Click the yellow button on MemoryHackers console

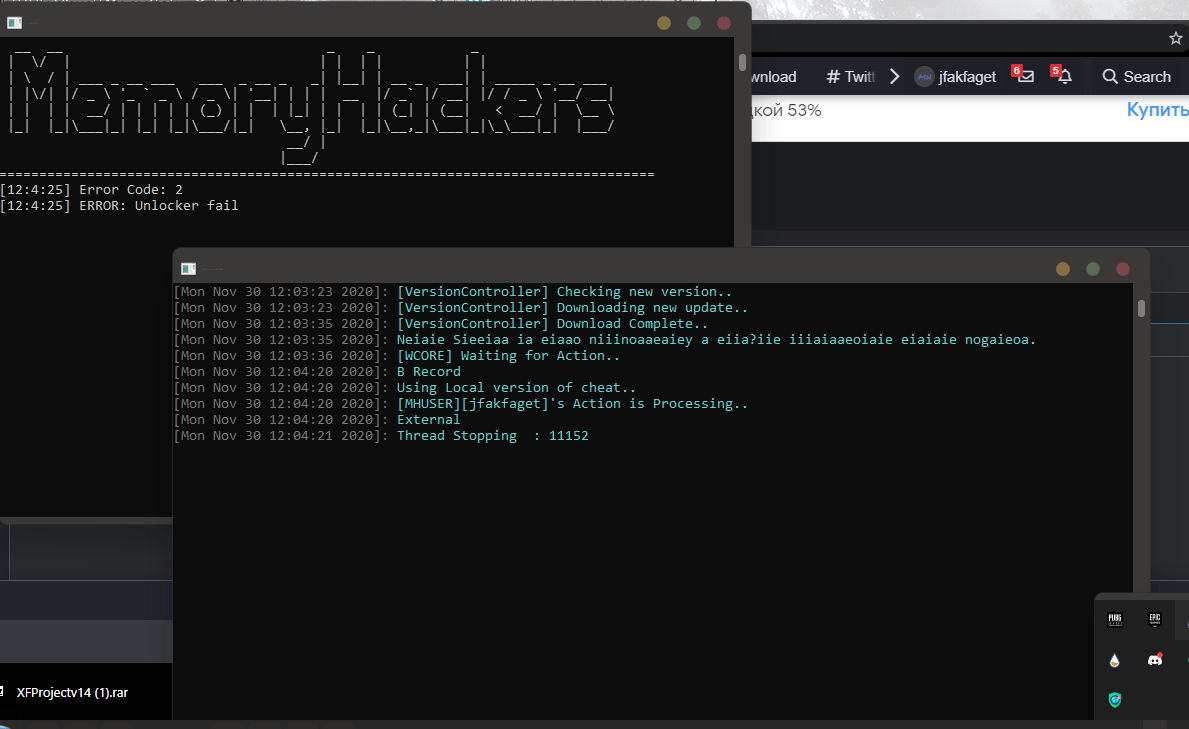pyautogui.click(x=664, y=23)
